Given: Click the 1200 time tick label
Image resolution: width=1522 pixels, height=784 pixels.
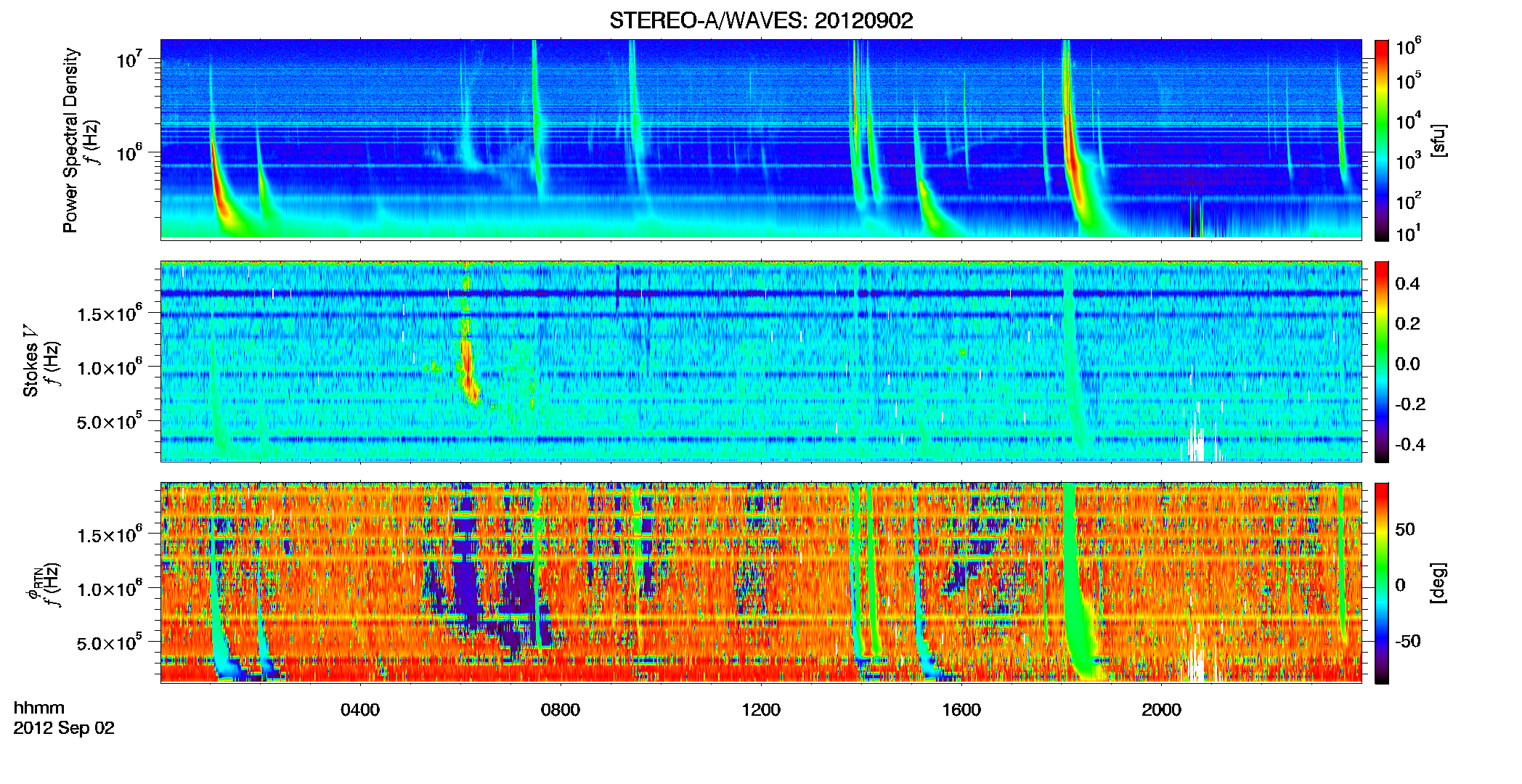Looking at the screenshot, I should coord(761,710).
